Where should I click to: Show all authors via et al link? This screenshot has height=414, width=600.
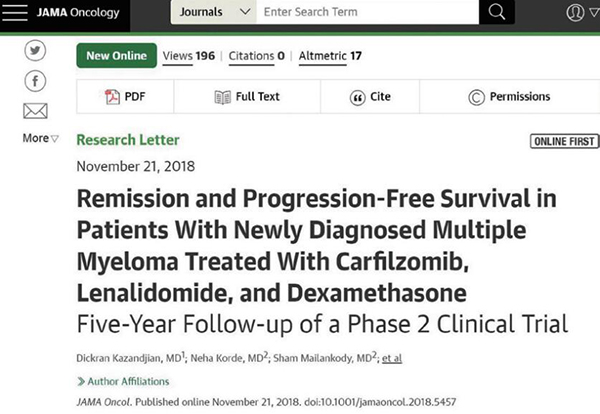tap(392, 358)
